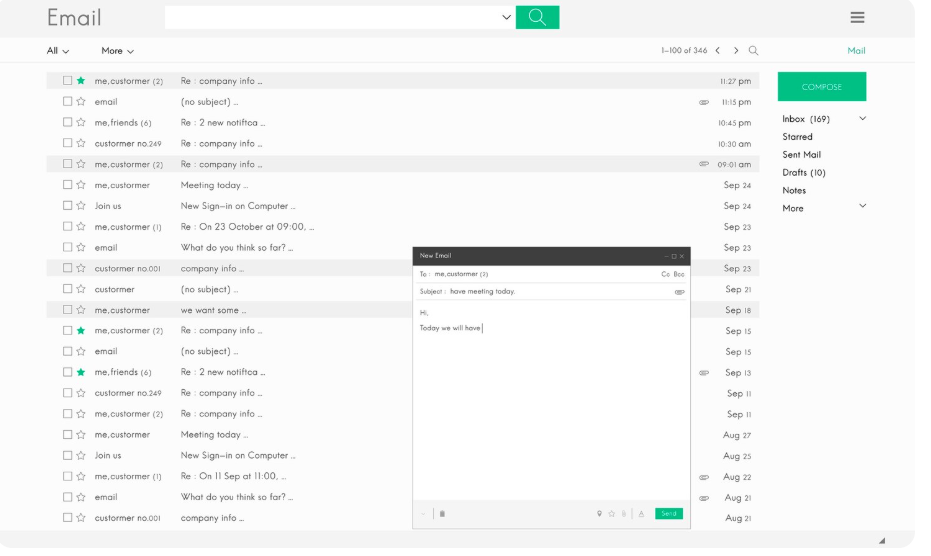931x556 pixels.
Task: Go to the next page of emails
Action: click(736, 51)
